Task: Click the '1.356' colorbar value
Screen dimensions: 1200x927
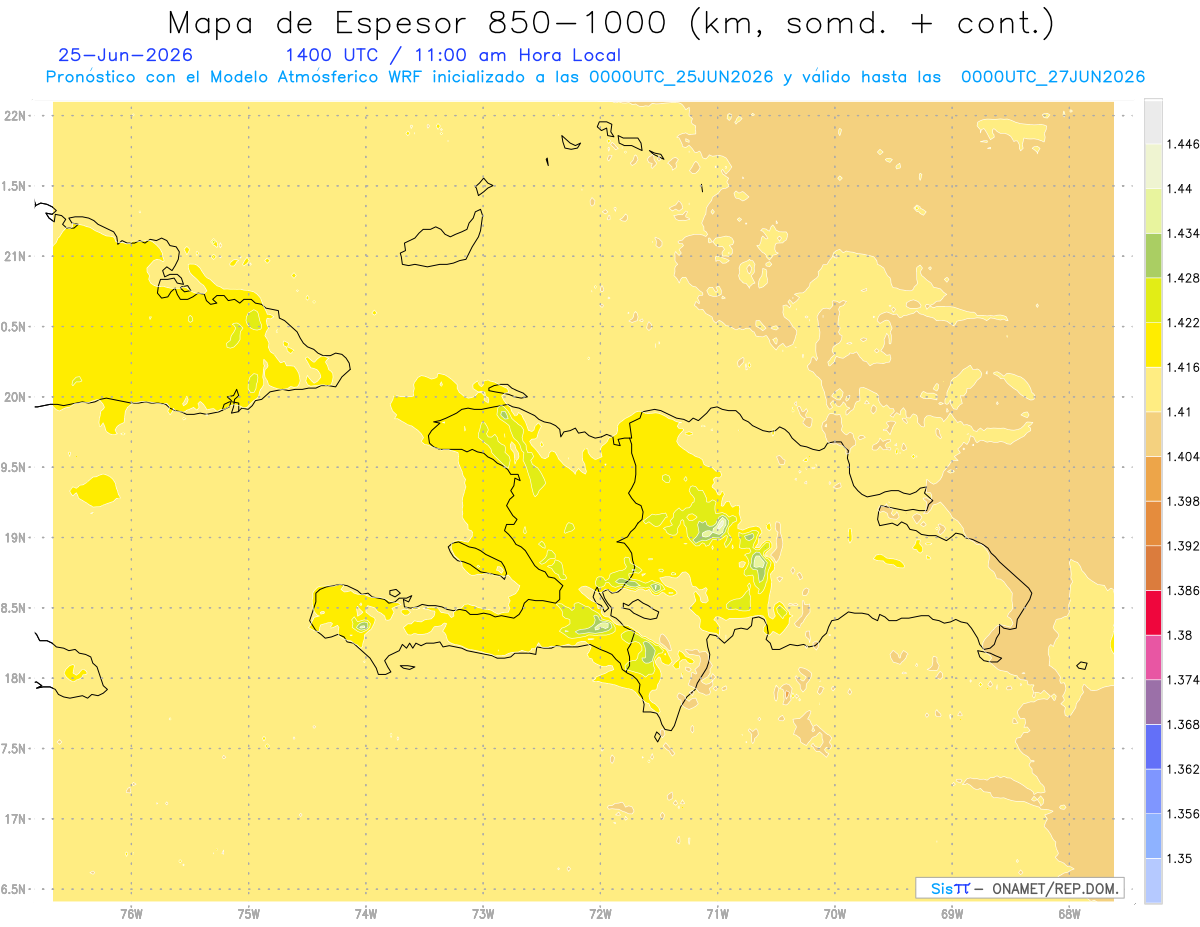Action: tap(1182, 814)
